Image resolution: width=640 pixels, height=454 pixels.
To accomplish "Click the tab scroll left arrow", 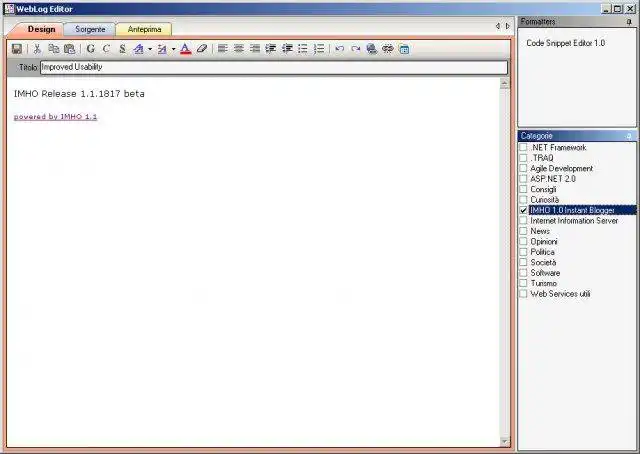I will (x=498, y=26).
